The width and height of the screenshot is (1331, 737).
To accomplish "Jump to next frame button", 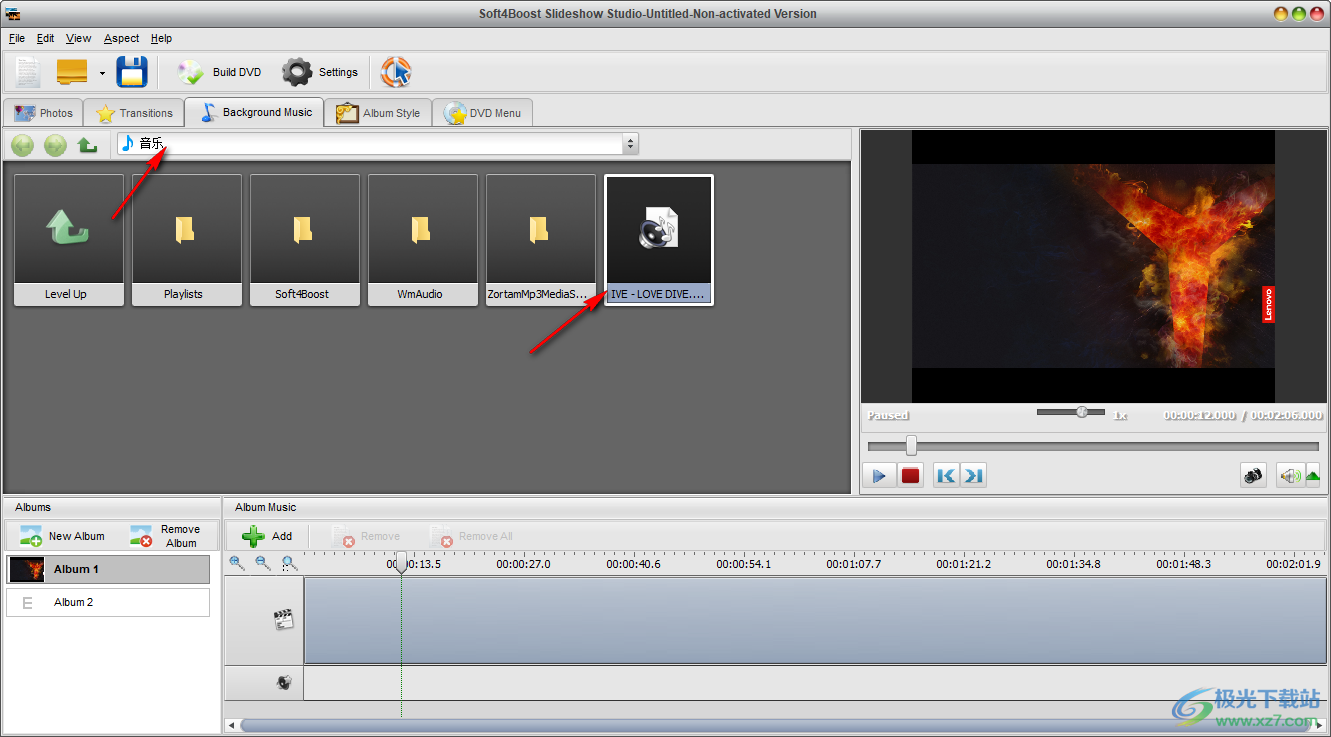I will [973, 475].
